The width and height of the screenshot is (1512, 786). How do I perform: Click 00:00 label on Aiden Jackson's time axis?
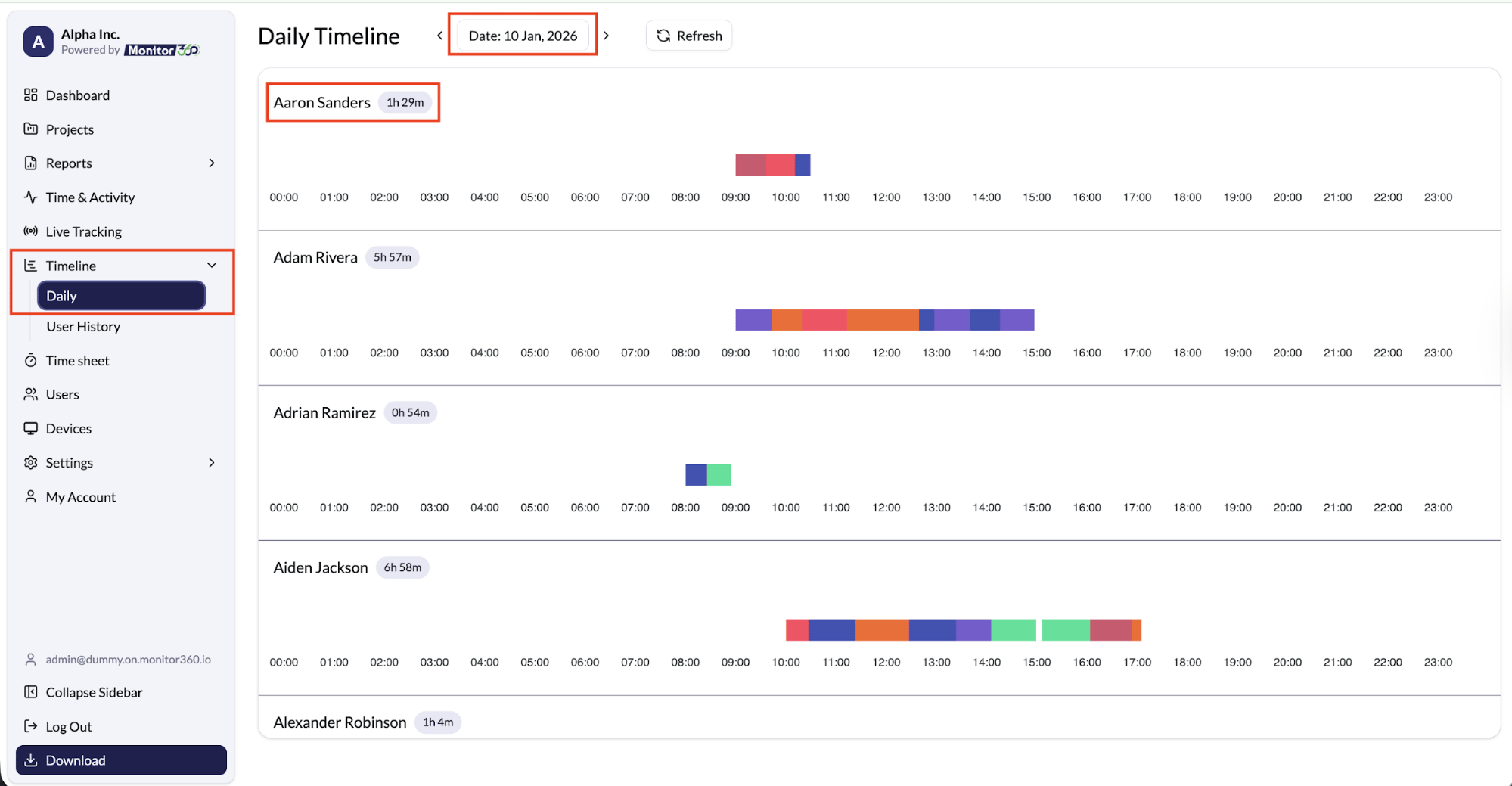point(284,663)
